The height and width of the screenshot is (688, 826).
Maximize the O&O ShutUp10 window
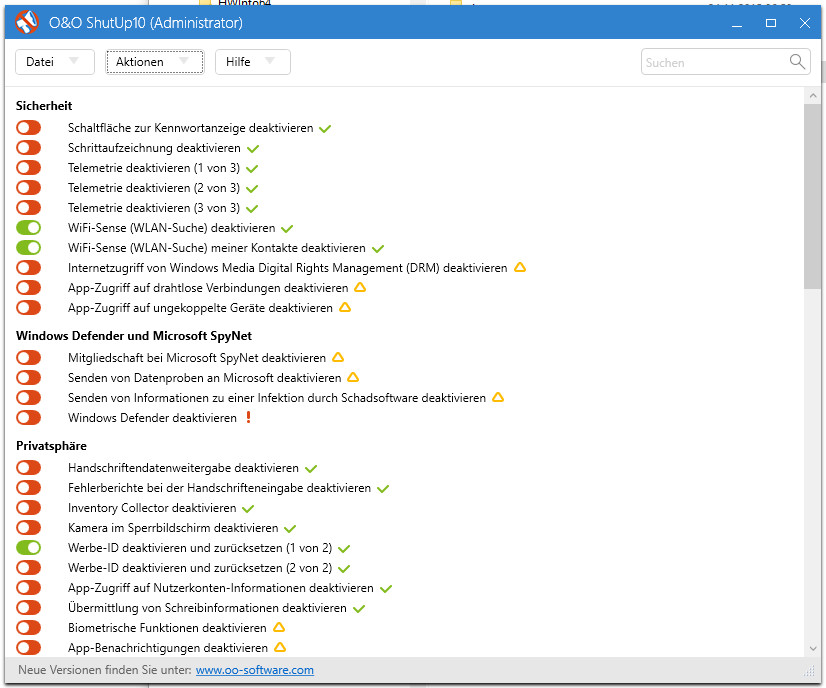pos(771,23)
